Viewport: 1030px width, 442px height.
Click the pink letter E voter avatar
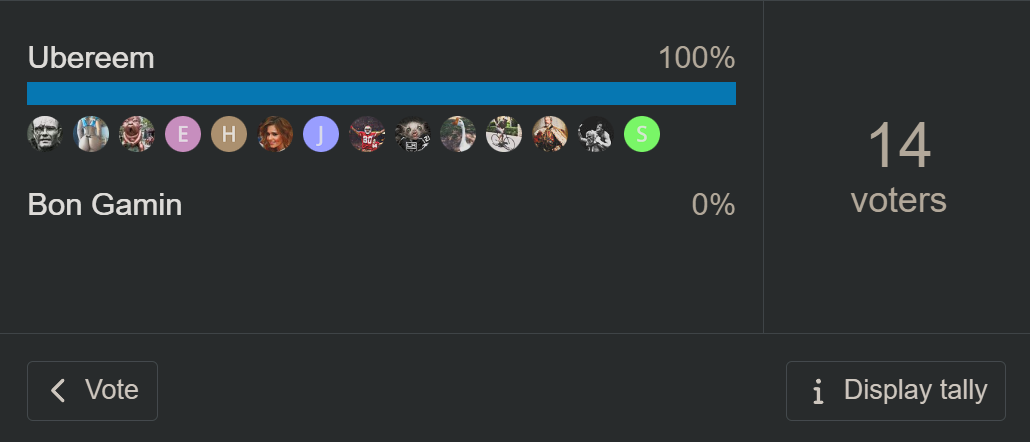click(x=183, y=134)
